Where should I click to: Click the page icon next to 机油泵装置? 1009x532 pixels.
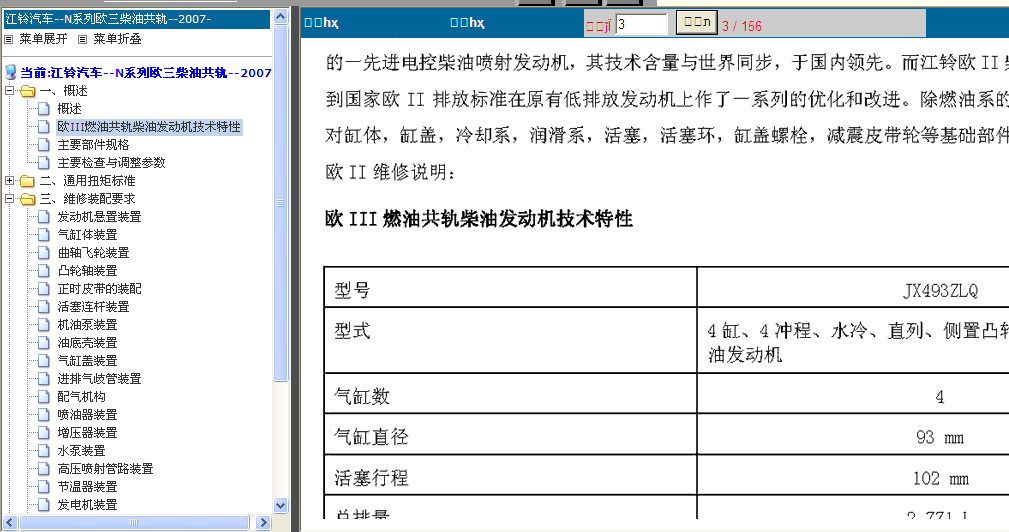tap(44, 325)
